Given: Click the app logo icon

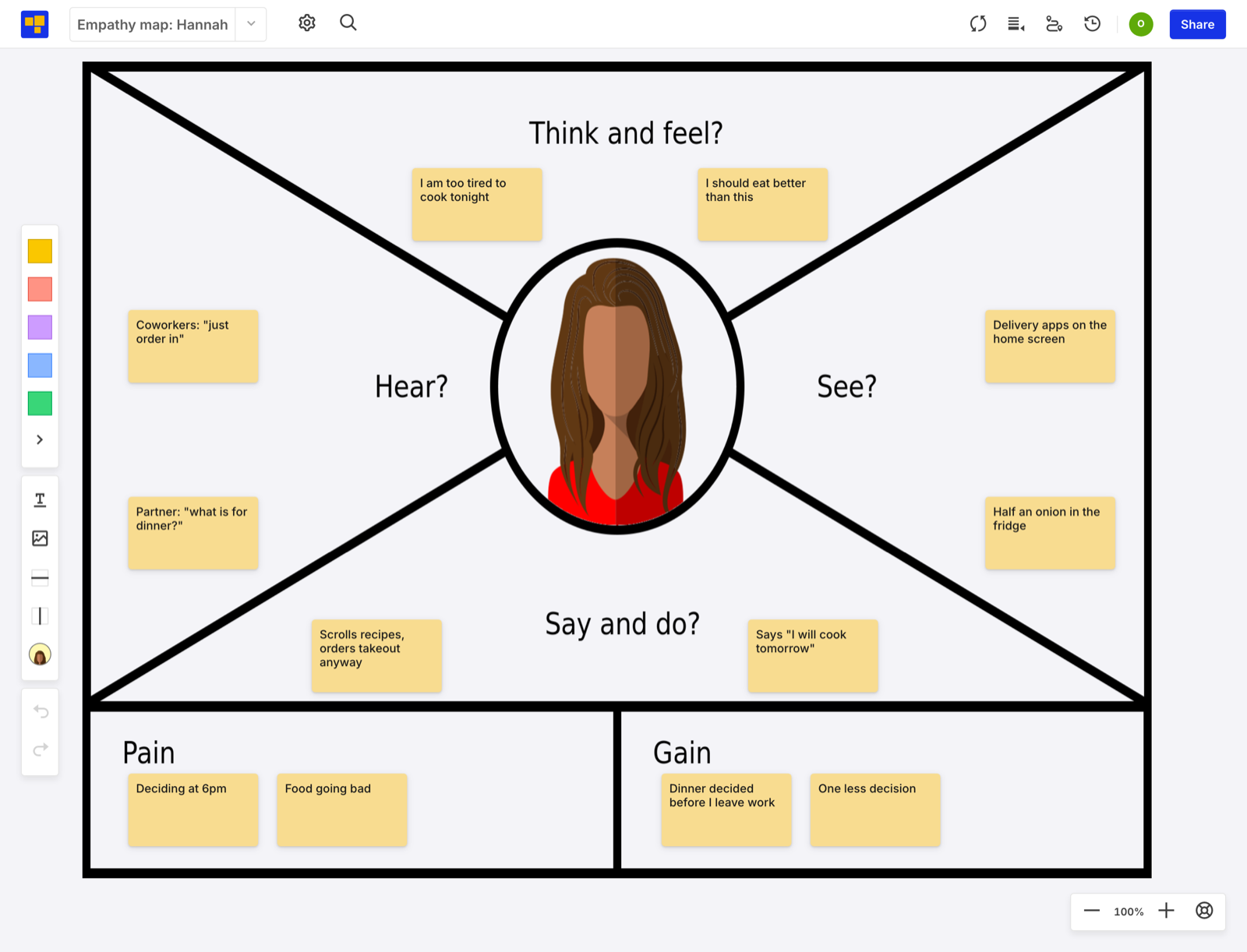Looking at the screenshot, I should click(34, 24).
